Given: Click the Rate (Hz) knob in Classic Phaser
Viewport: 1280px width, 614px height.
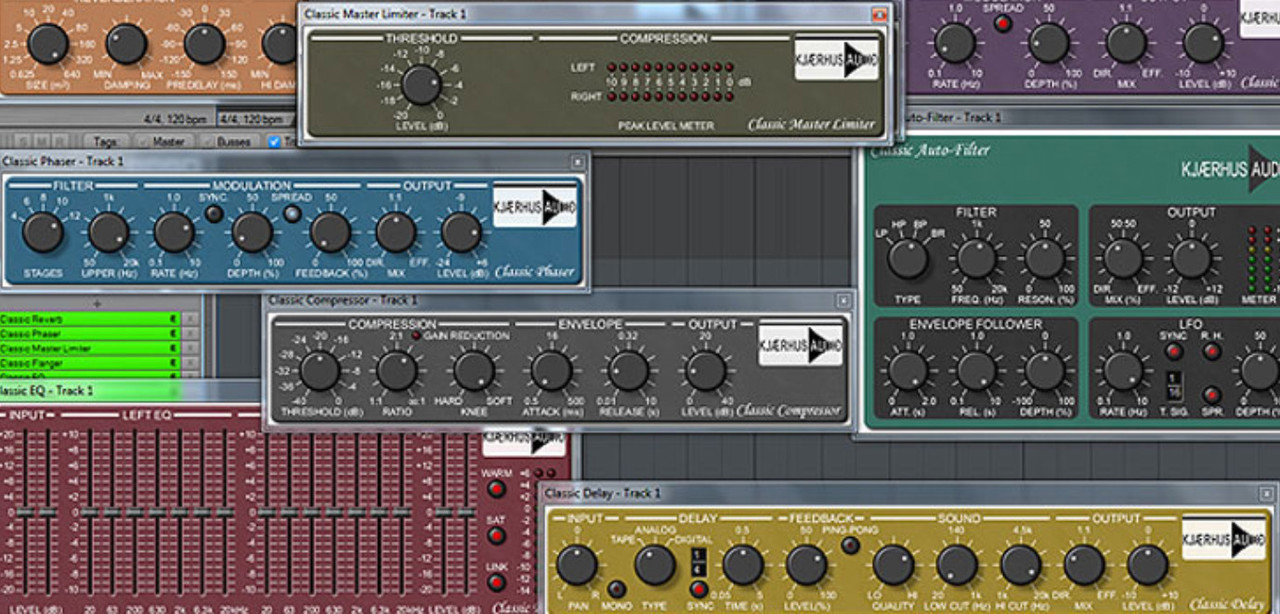Looking at the screenshot, I should 174,232.
